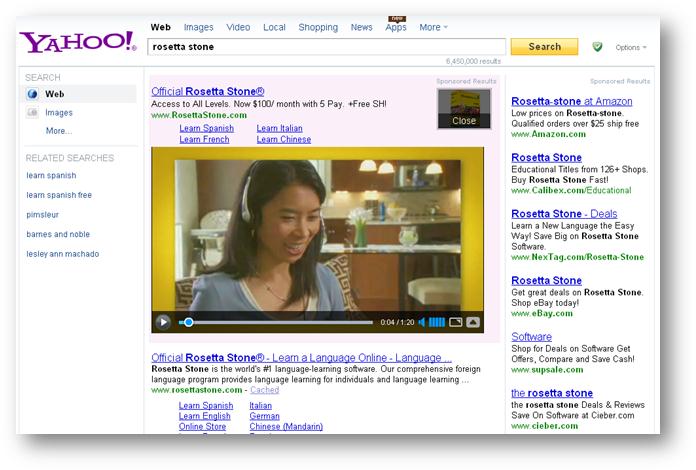Image resolution: width=696 pixels, height=470 pixels.
Task: Open www.Amazon.com sponsored URL
Action: [x=549, y=134]
